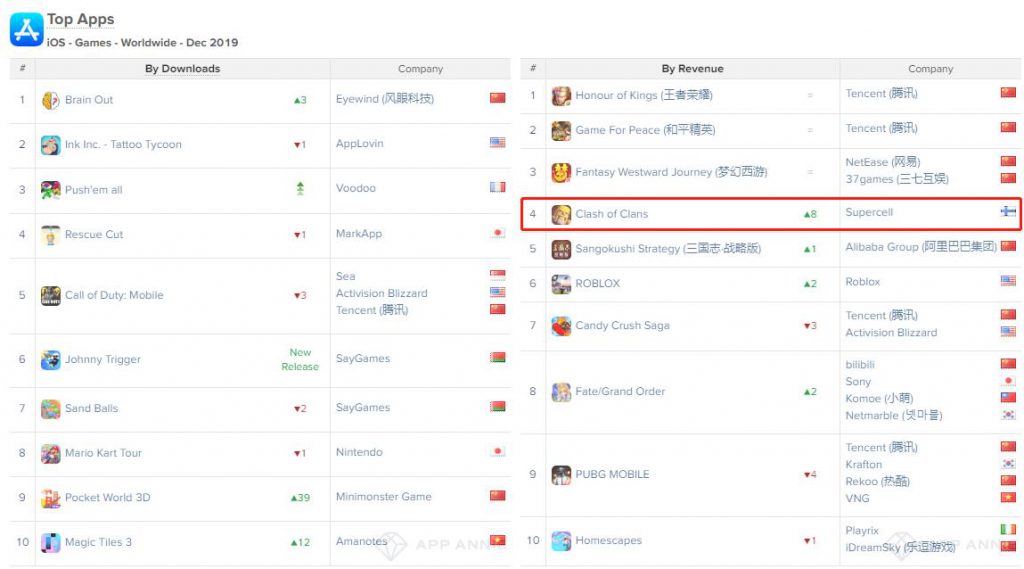Click the Top Apps heading
The width and height of the screenshot is (1024, 569).
tap(80, 20)
